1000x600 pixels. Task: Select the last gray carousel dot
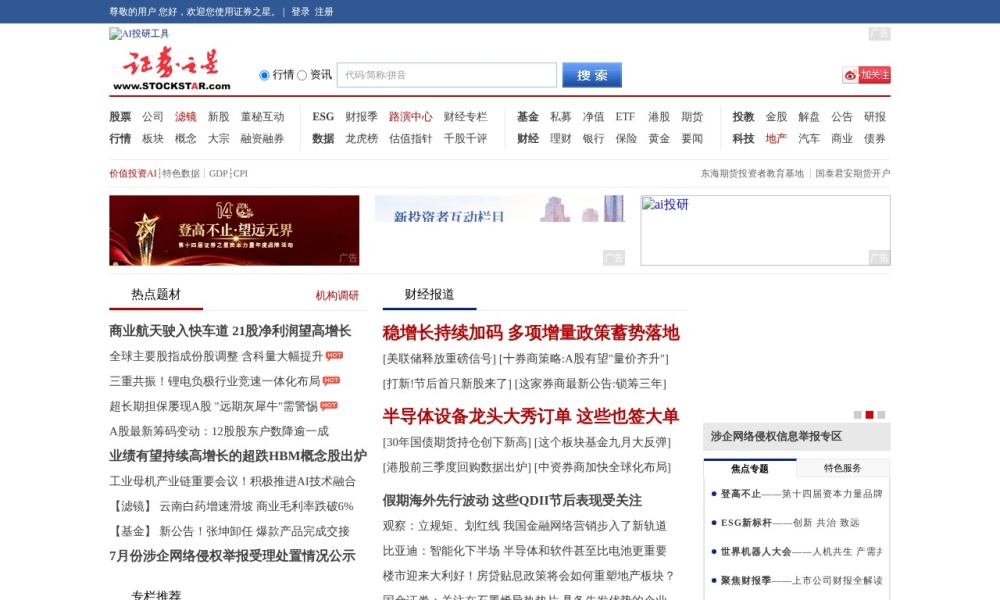881,415
